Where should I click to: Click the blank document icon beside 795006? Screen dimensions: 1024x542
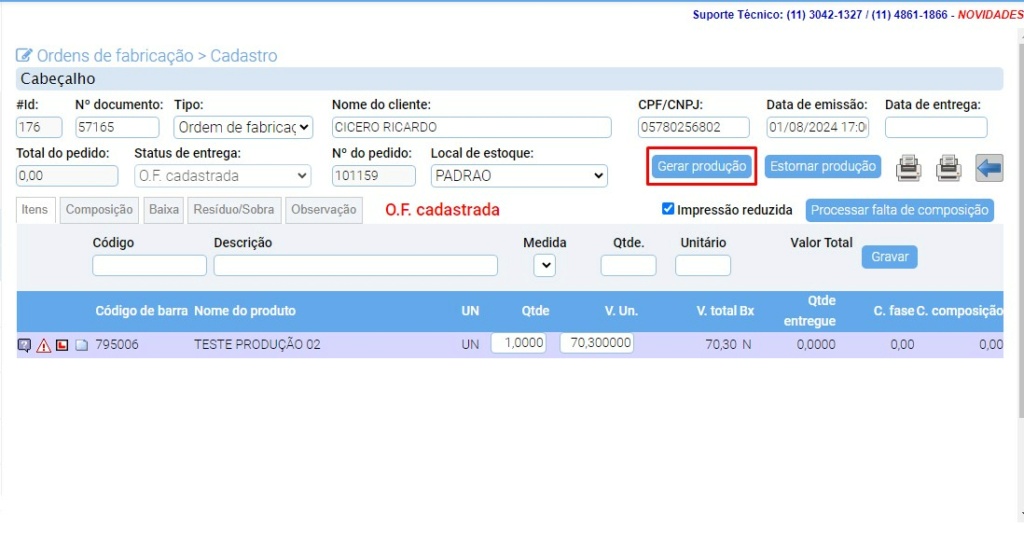82,345
